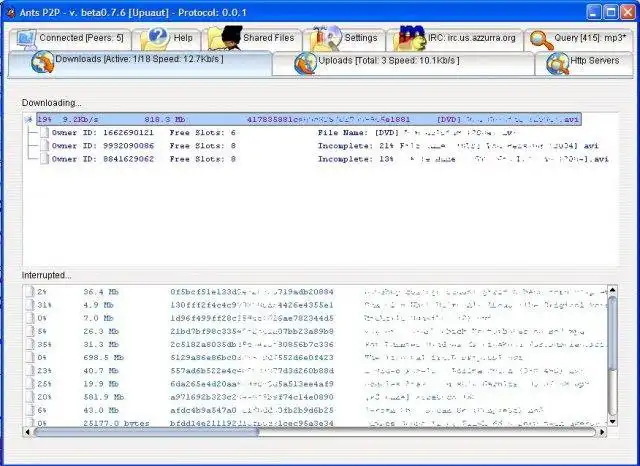Click 'Incomplete: 13%' text in source row
The height and width of the screenshot is (466, 640).
tap(356, 159)
